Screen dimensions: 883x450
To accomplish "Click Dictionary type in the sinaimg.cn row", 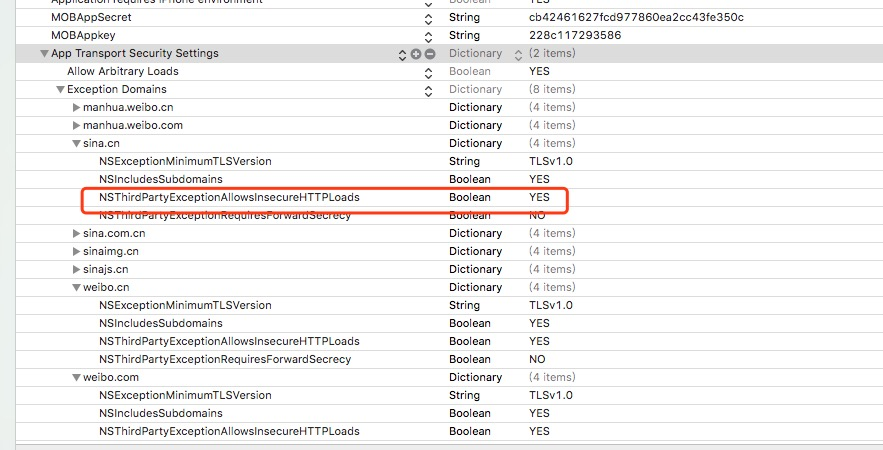I will 475,252.
